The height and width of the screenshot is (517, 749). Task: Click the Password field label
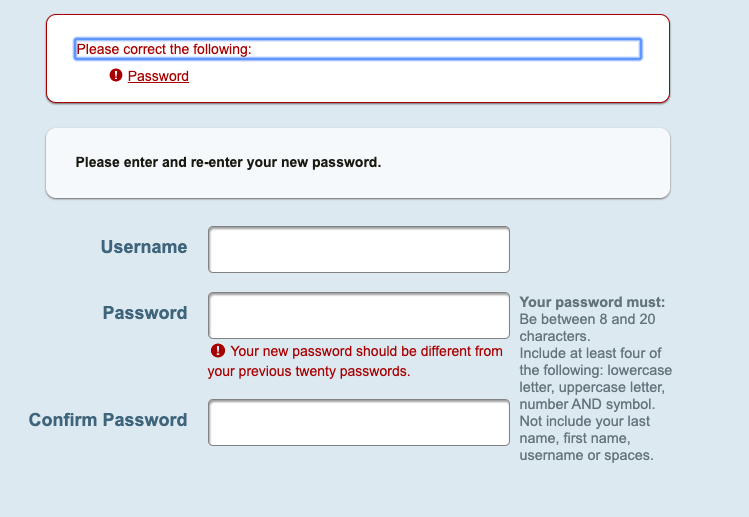144,313
